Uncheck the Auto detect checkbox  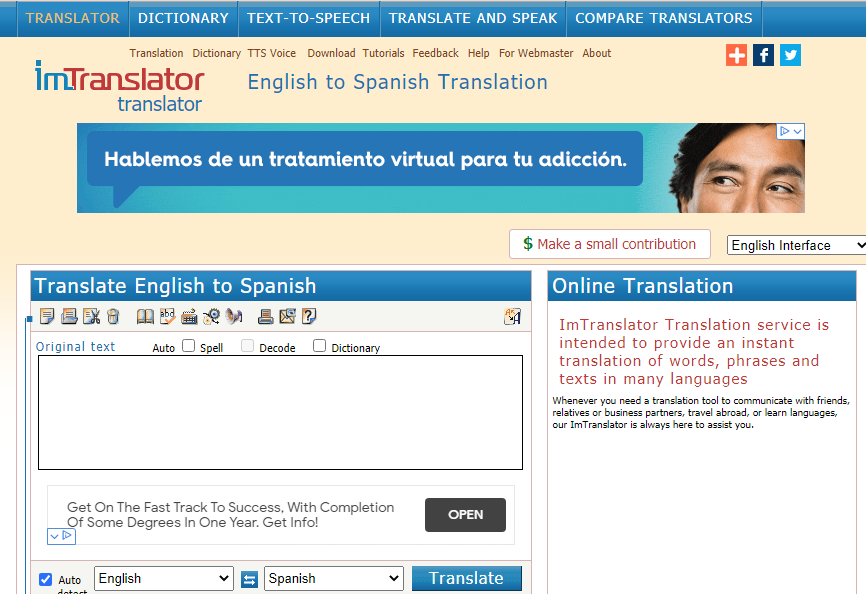point(45,580)
